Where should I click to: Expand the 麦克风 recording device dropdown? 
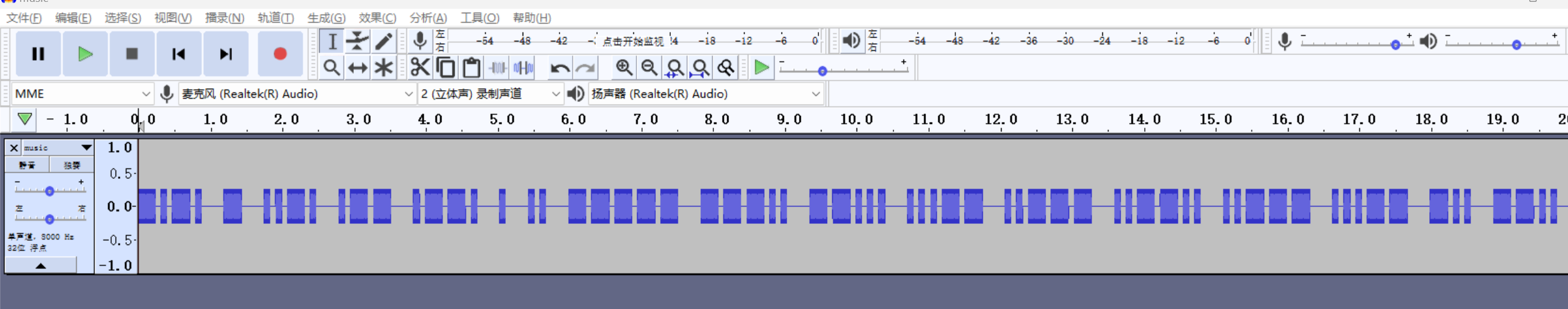[x=297, y=94]
